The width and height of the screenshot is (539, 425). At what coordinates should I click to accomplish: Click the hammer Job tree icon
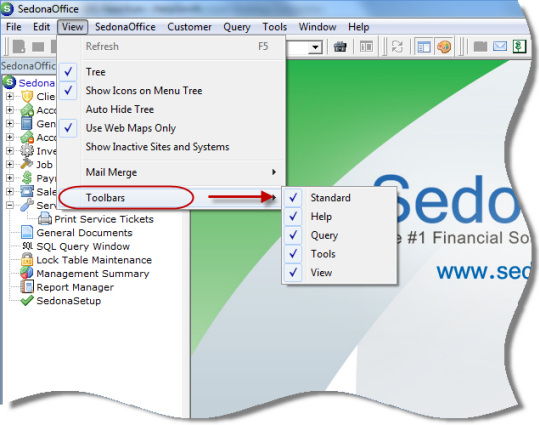(27, 164)
